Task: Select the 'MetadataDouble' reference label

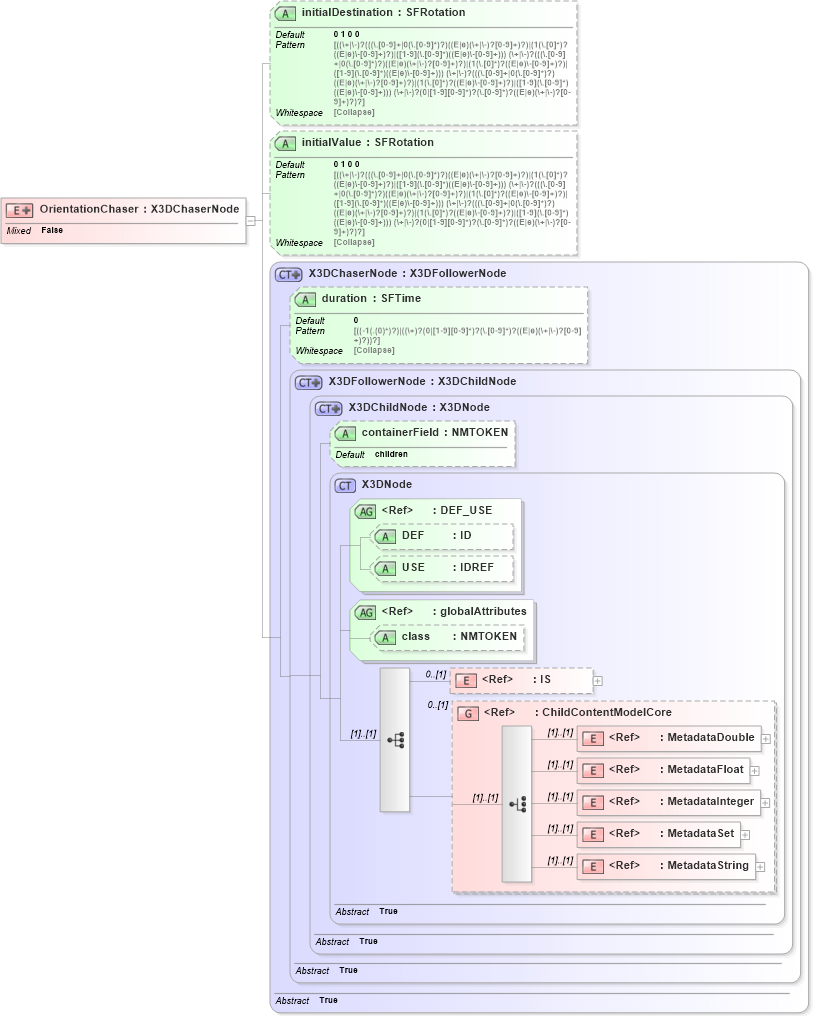Action: [711, 737]
